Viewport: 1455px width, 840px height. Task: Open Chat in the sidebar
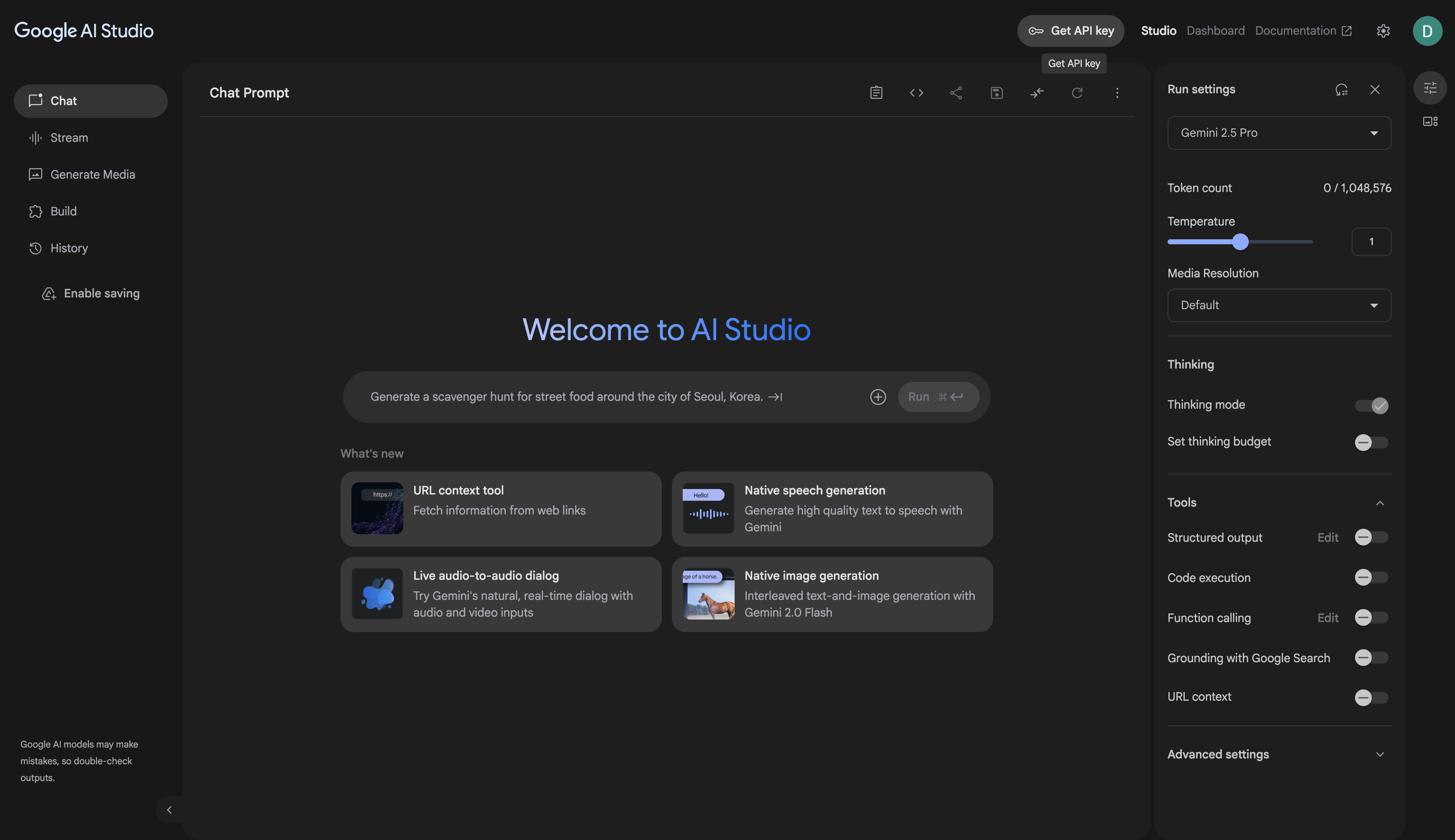[x=91, y=101]
